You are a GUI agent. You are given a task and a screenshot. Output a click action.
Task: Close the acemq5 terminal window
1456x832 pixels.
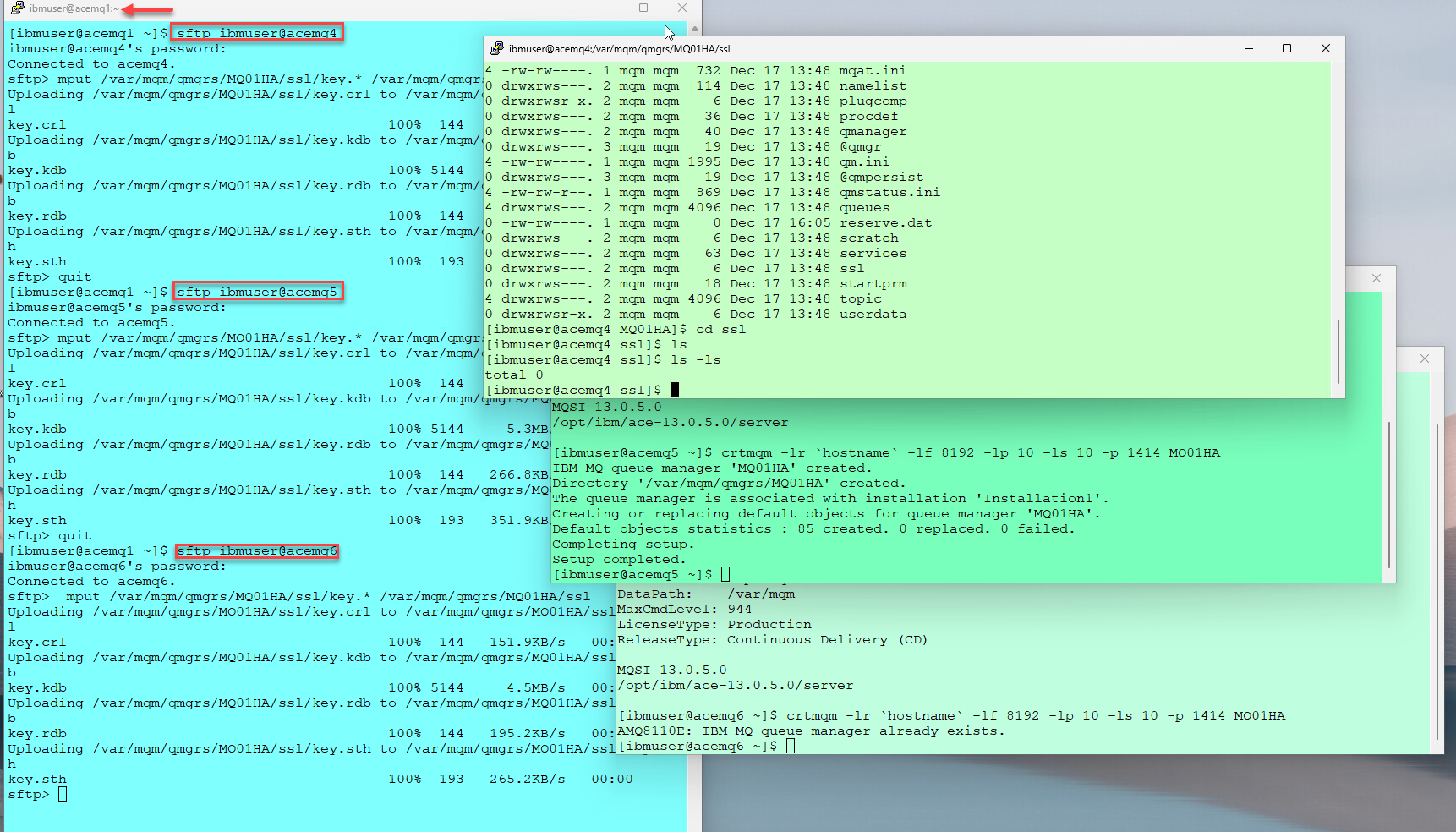click(1377, 278)
